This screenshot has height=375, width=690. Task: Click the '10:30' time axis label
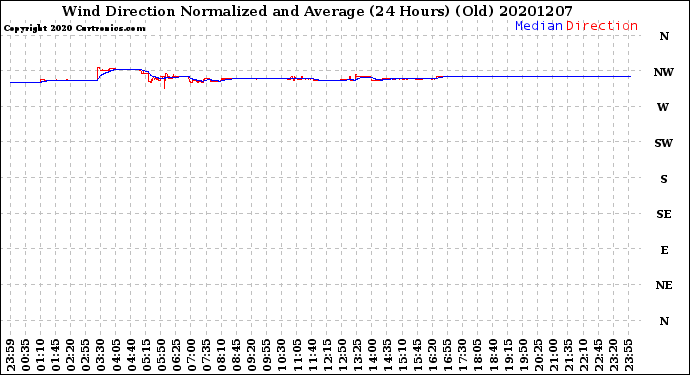[x=282, y=355]
